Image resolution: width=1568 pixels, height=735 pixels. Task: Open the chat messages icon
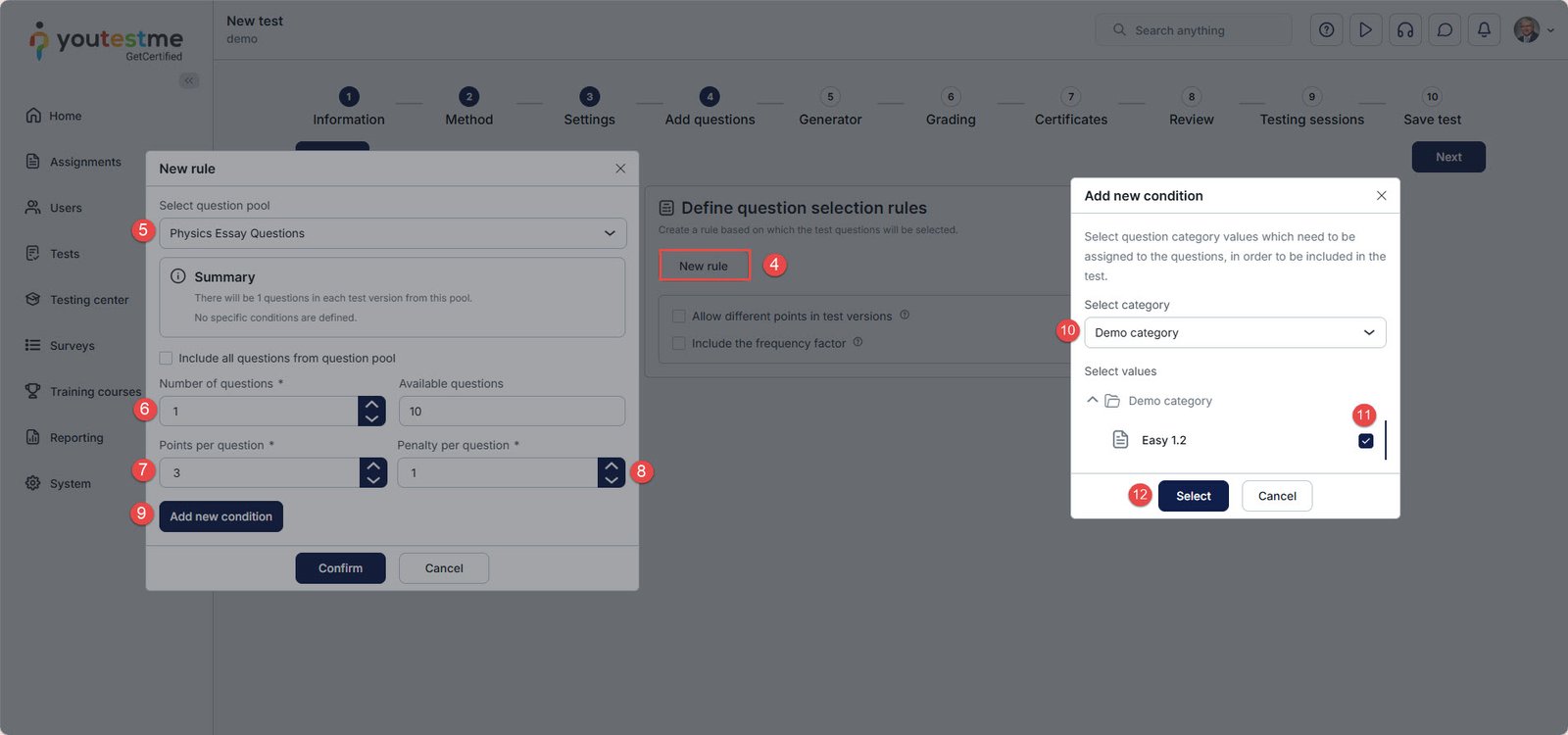(1445, 30)
